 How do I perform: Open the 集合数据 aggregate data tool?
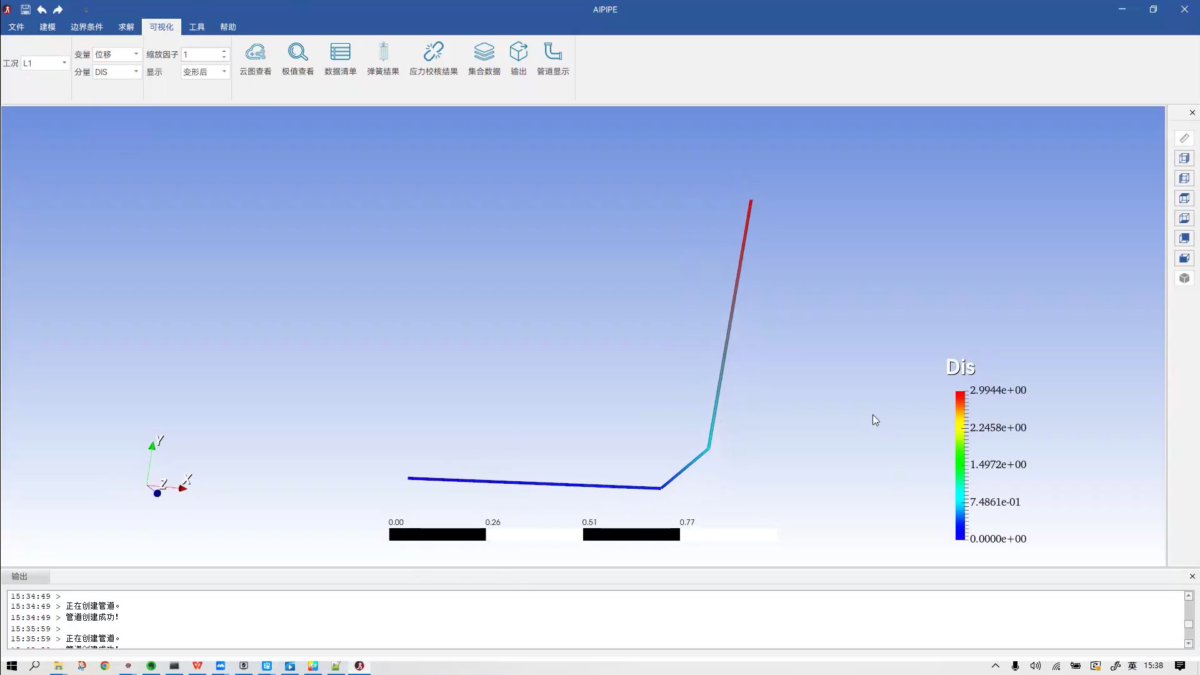[x=484, y=59]
